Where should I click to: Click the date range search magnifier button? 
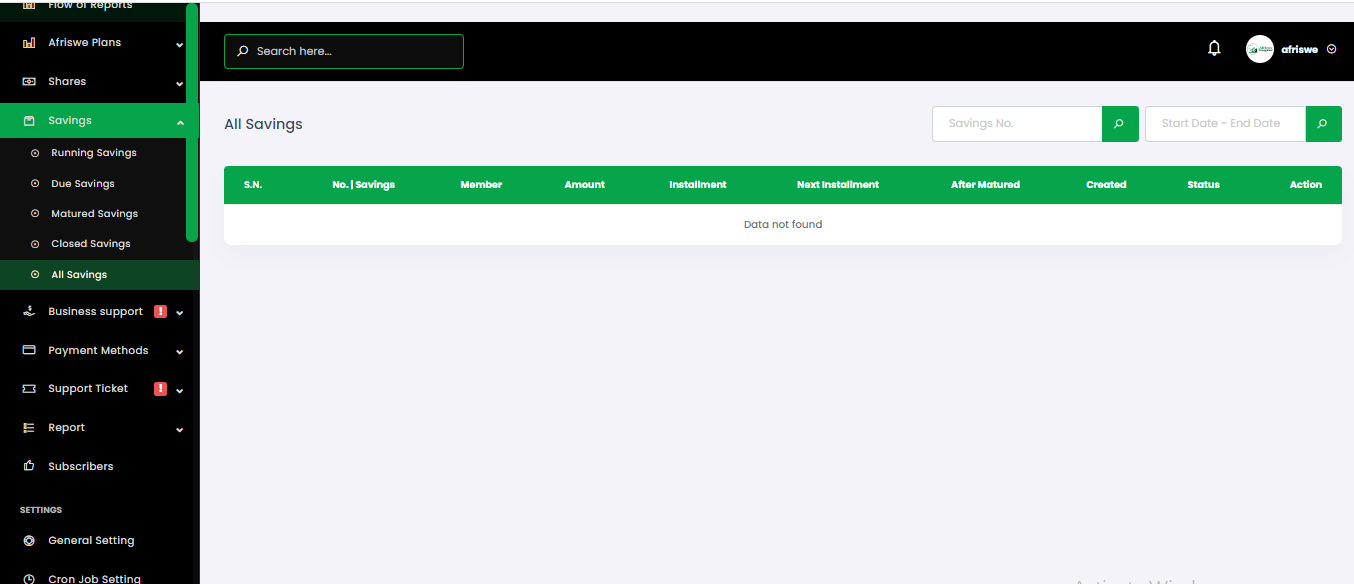pyautogui.click(x=1324, y=124)
